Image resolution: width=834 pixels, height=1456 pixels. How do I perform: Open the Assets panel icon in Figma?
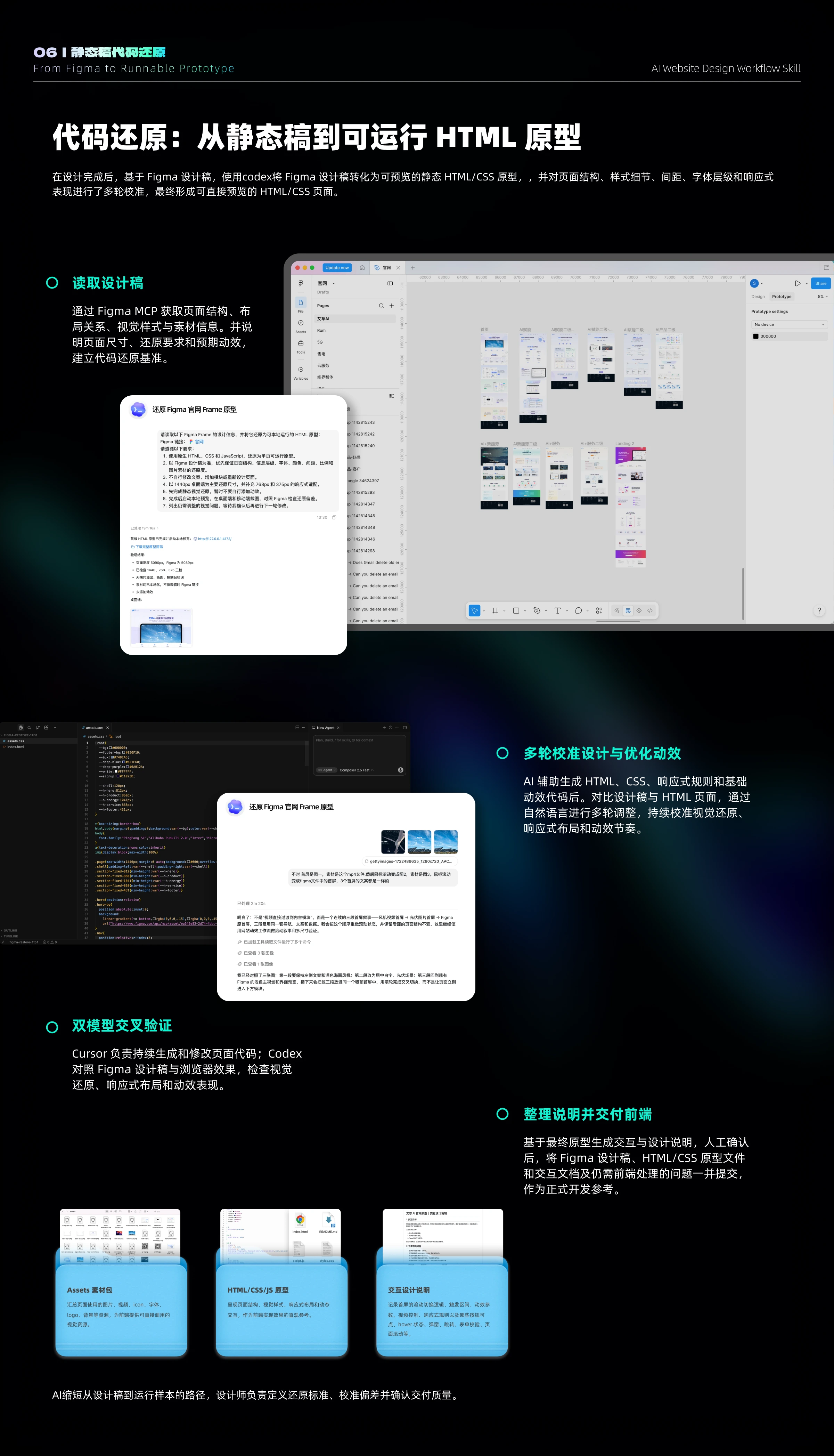pos(301,323)
